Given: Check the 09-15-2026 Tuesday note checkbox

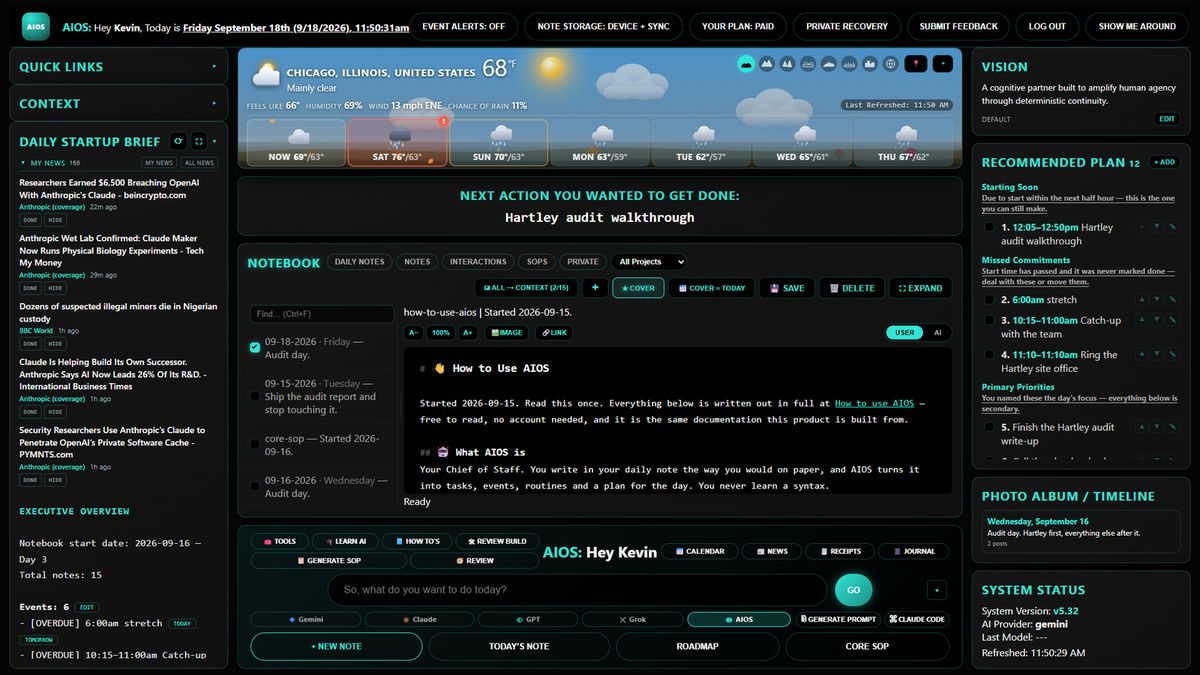Looking at the screenshot, I should [x=255, y=396].
